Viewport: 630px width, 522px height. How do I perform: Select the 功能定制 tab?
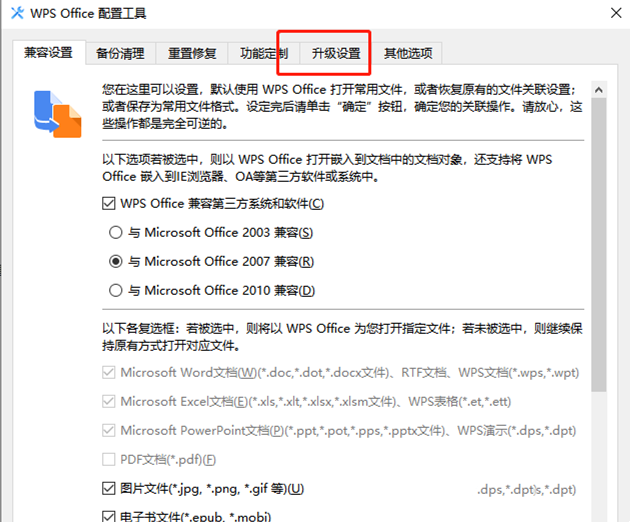[264, 53]
